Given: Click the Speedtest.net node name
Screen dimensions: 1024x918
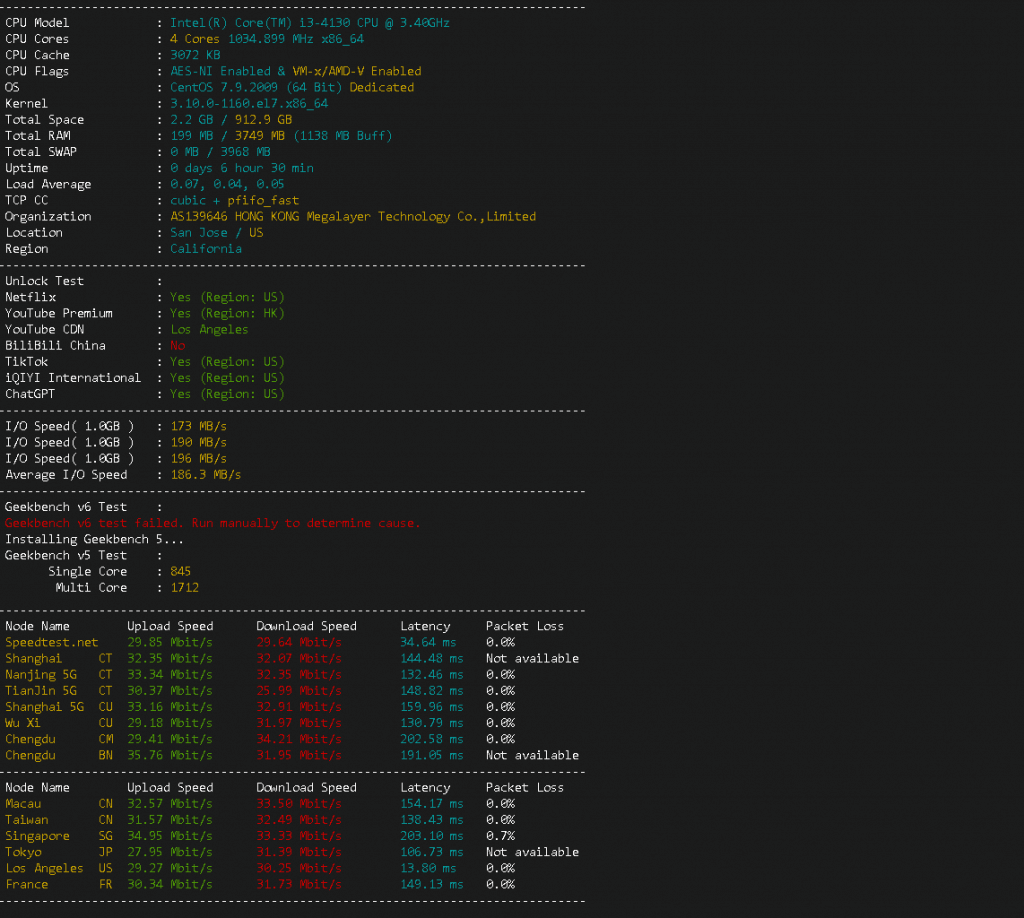Looking at the screenshot, I should pos(52,642).
